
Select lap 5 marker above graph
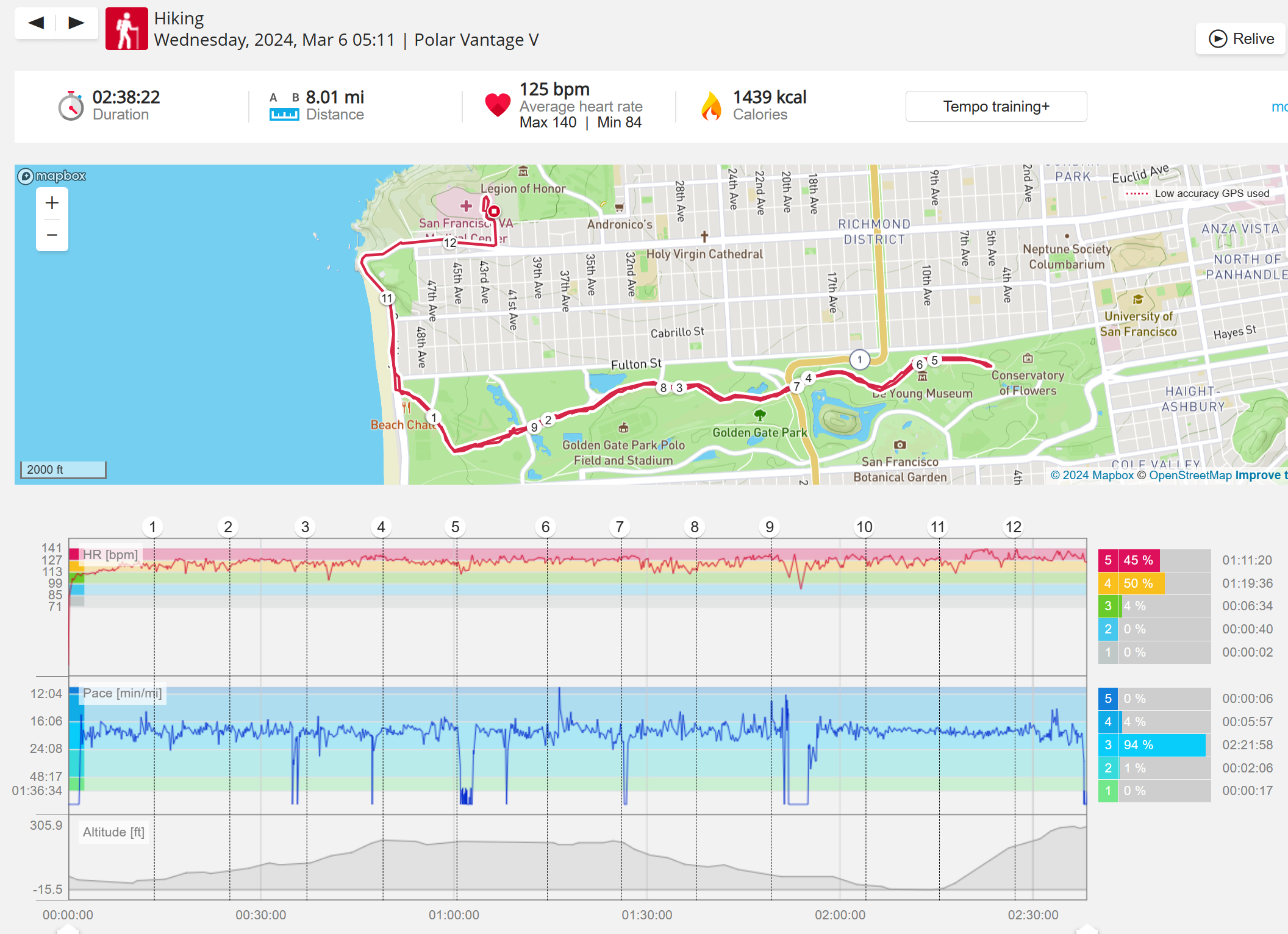tap(455, 527)
